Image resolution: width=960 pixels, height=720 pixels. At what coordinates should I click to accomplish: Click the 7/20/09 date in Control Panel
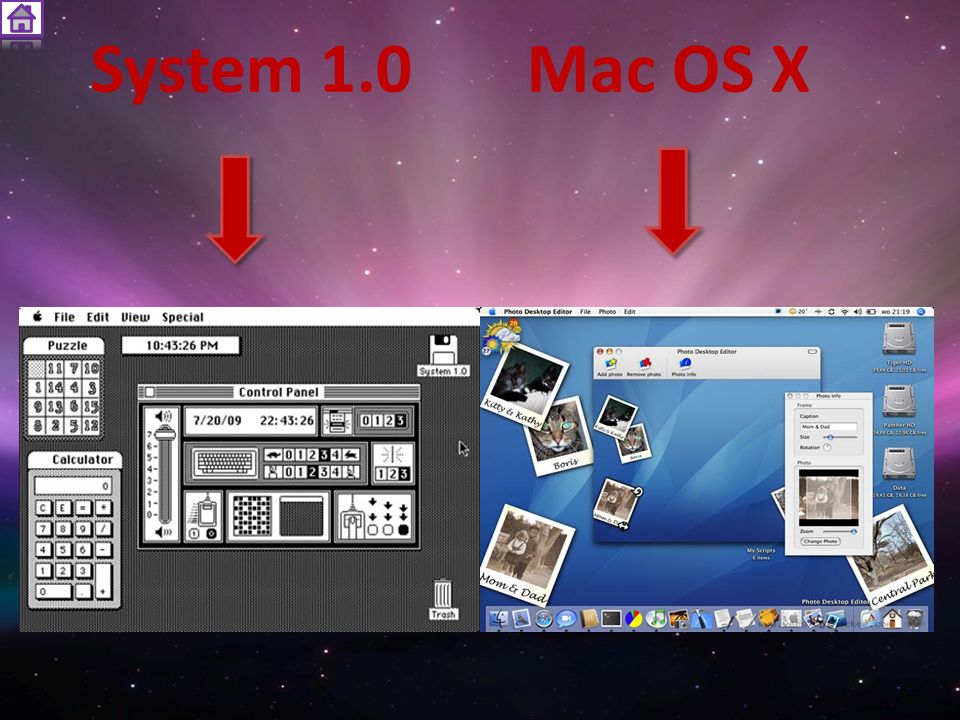click(x=217, y=421)
